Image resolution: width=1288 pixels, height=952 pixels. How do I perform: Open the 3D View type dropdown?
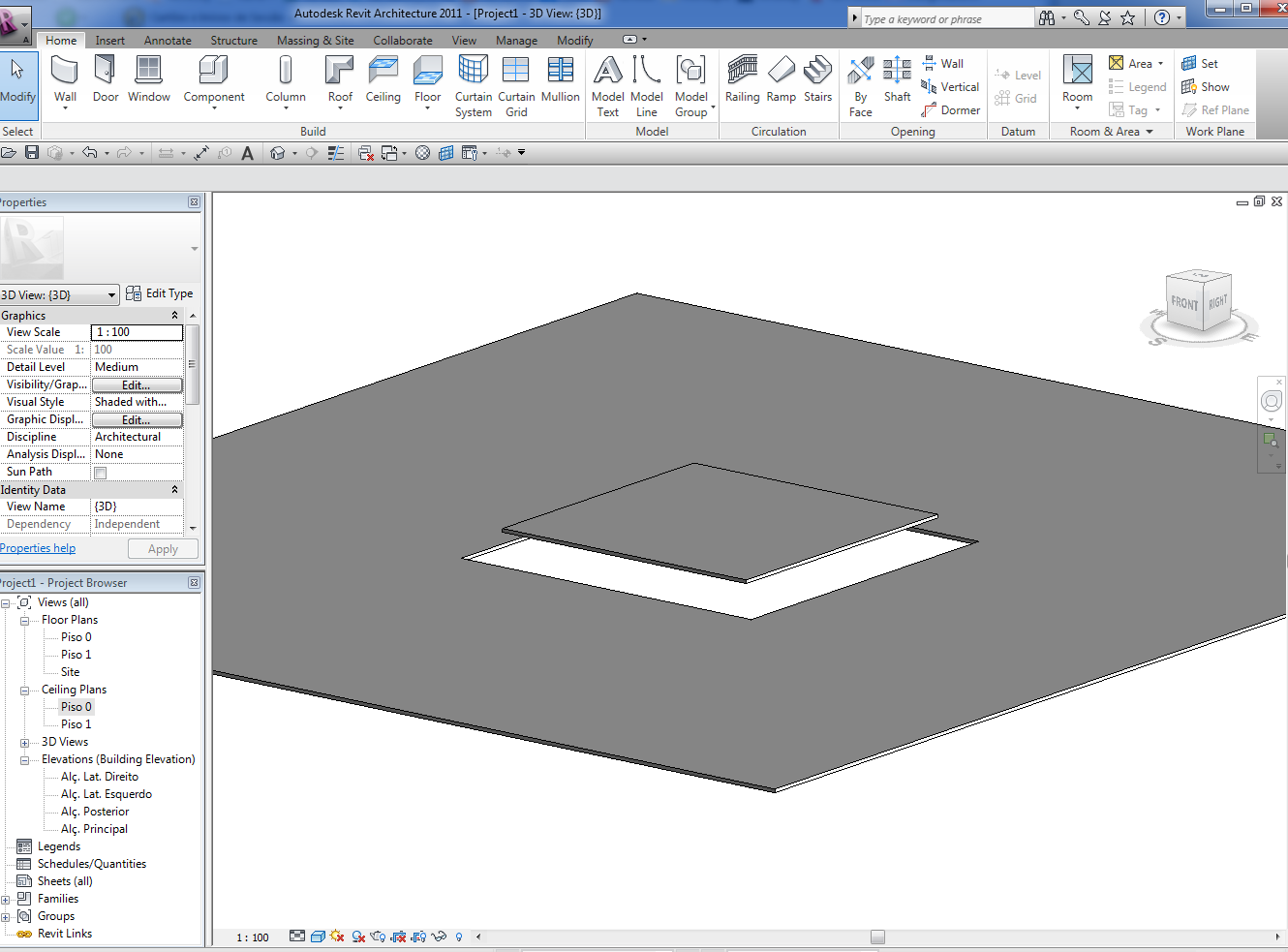(x=111, y=295)
